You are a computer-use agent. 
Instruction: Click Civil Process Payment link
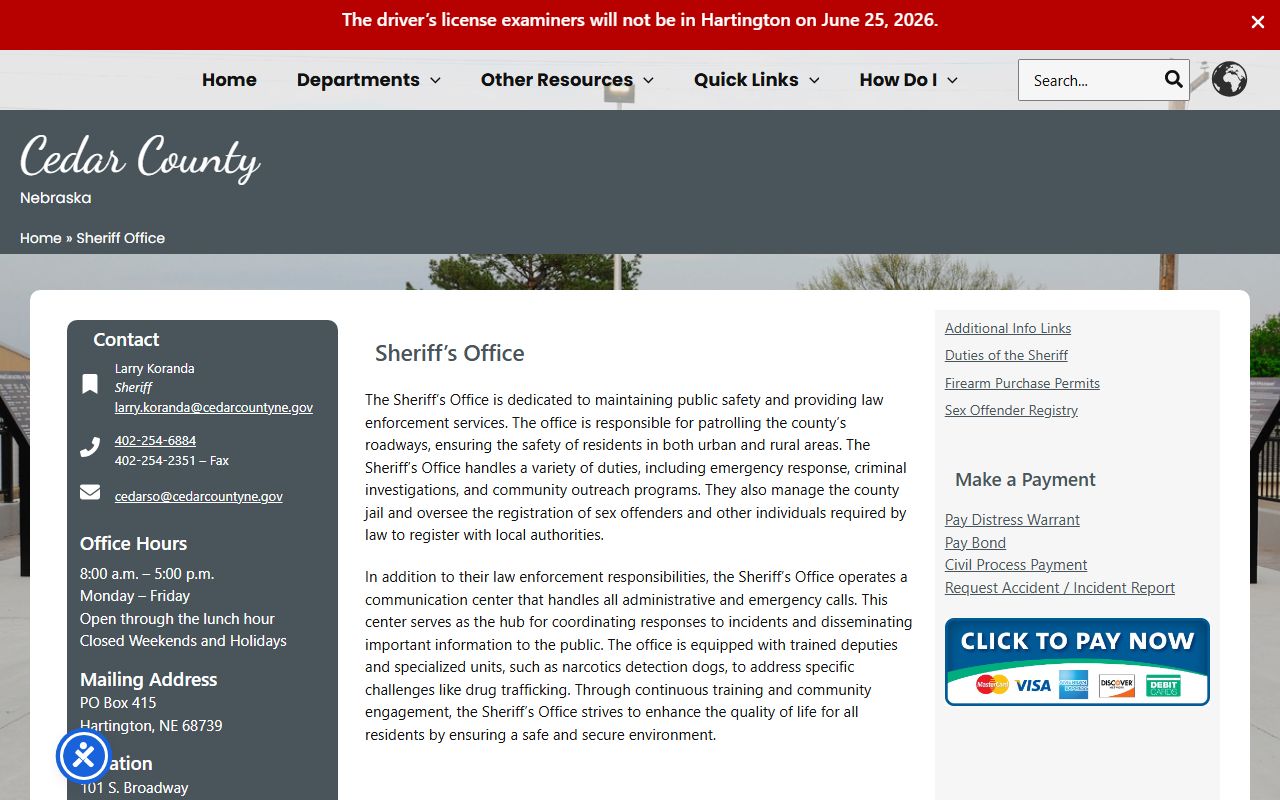[x=1016, y=565]
